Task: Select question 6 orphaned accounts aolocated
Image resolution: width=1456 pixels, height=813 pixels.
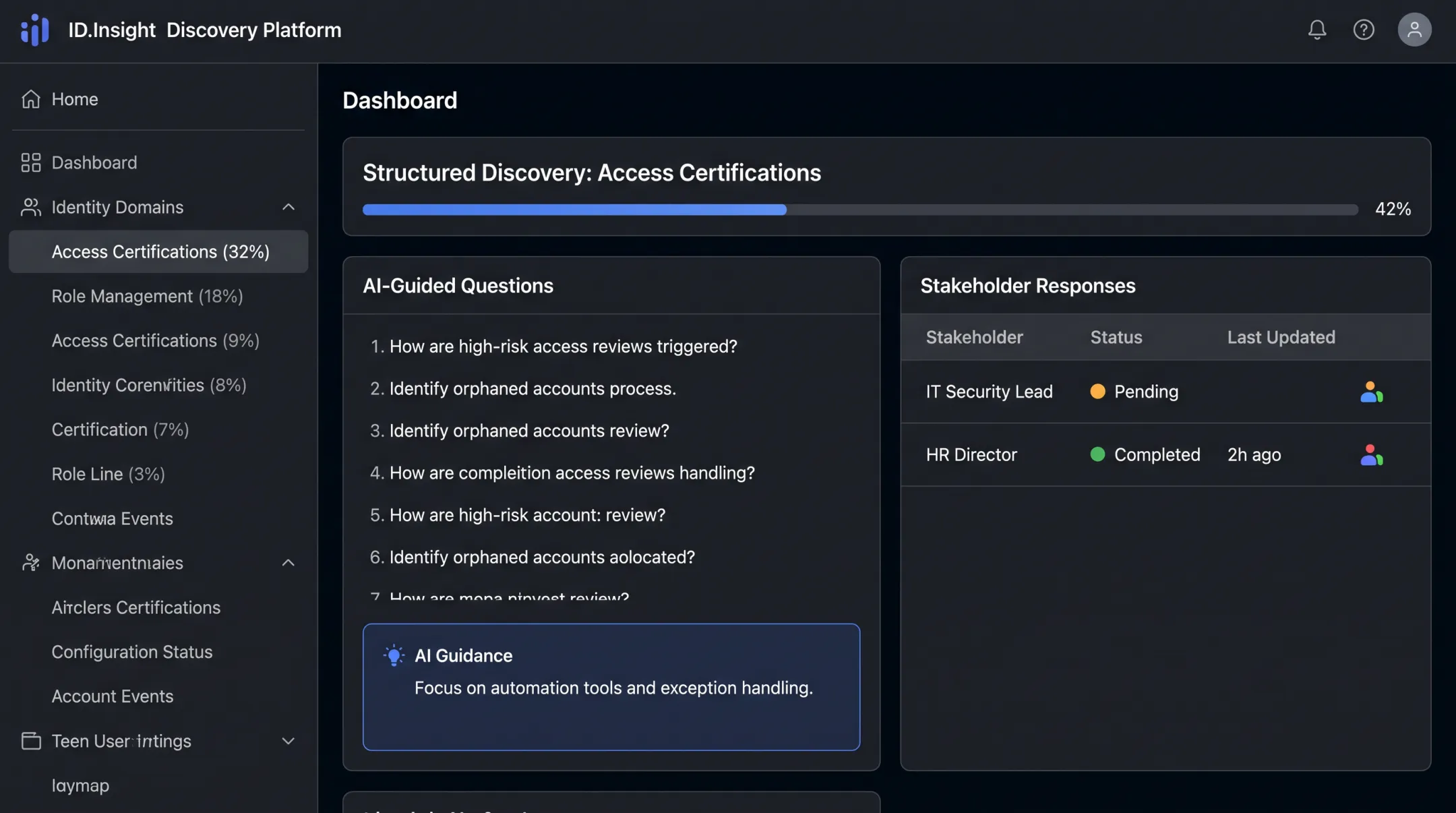Action: pyautogui.click(x=532, y=557)
